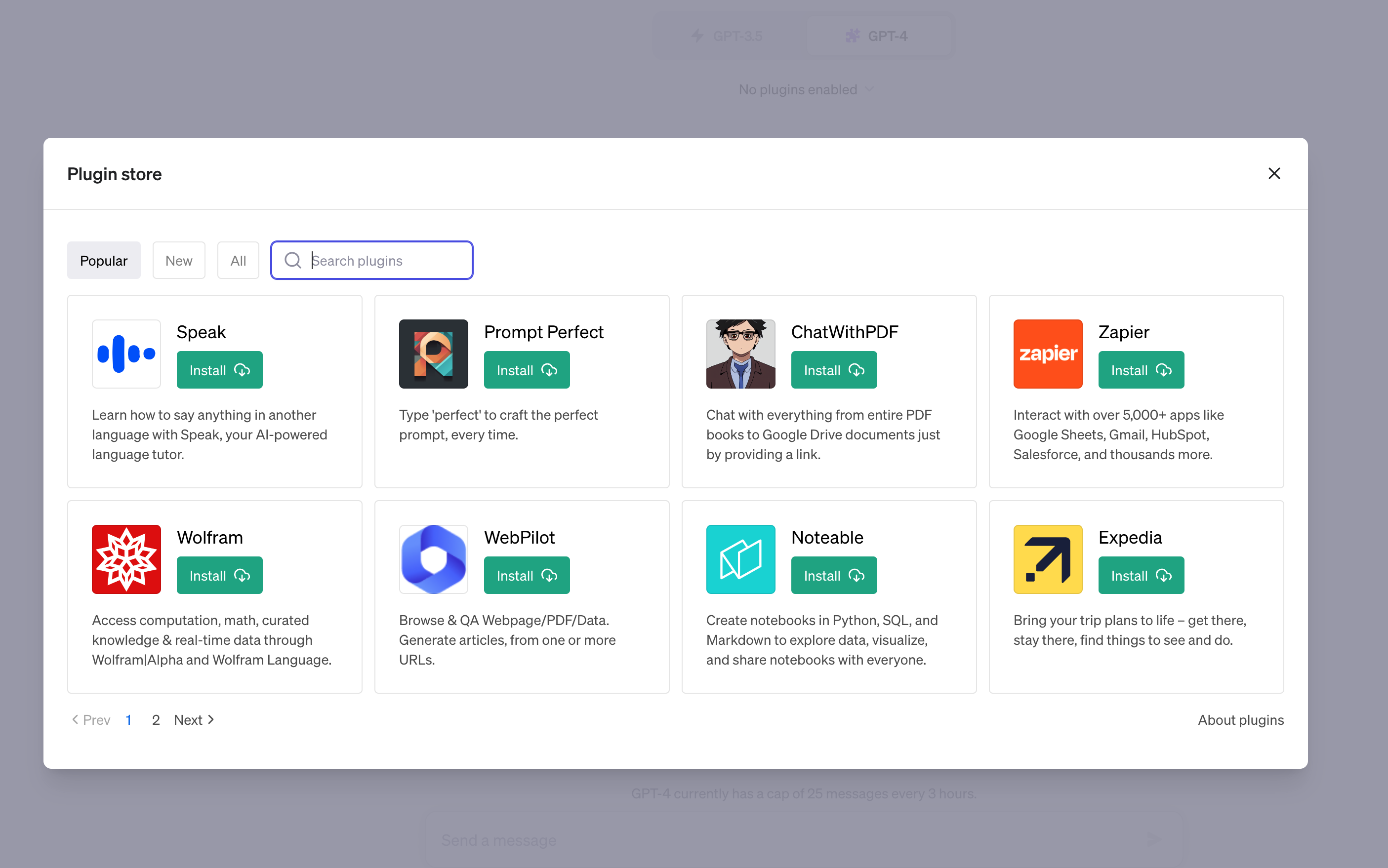Click the Wolfram title text

click(209, 537)
